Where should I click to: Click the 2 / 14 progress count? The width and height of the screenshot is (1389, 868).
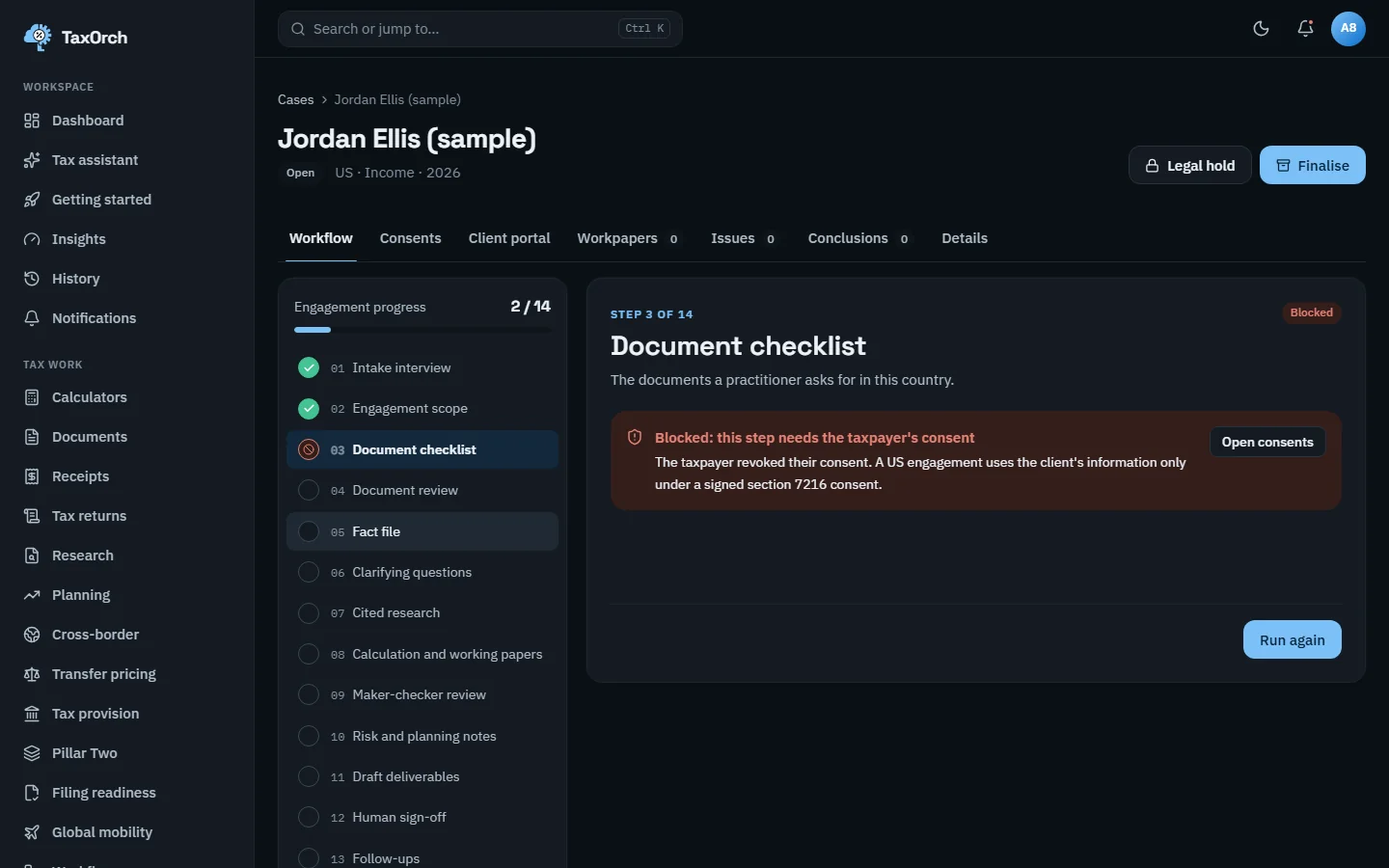click(531, 306)
